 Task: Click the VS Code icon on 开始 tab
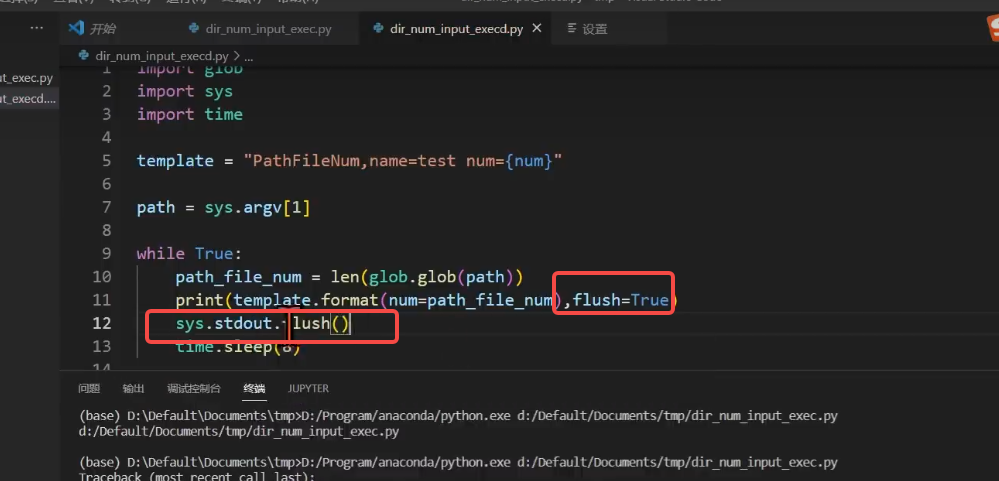click(x=76, y=29)
